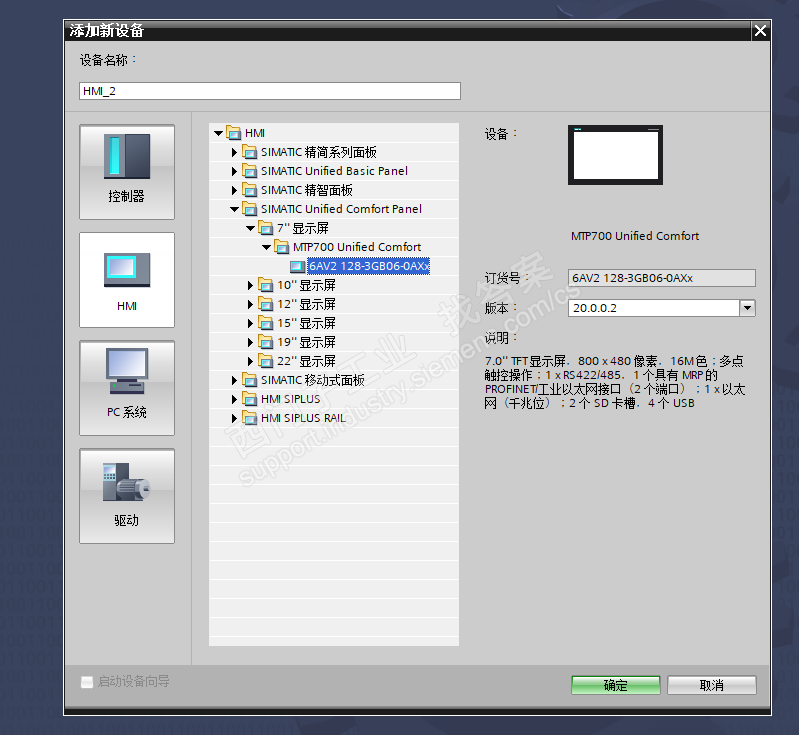Expand the 15'' 显示屏 node
799x735 pixels.
(x=250, y=324)
